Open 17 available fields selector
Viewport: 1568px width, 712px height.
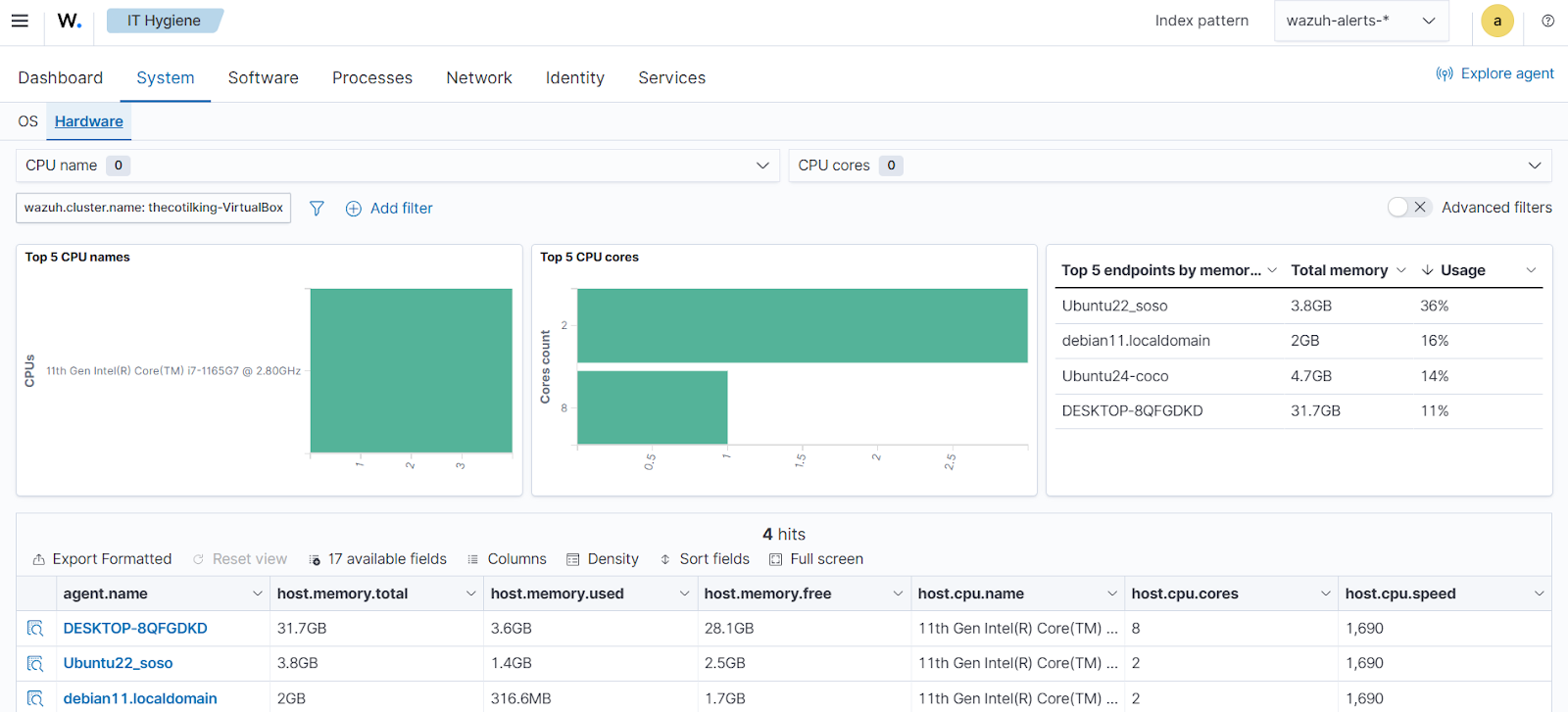(377, 559)
